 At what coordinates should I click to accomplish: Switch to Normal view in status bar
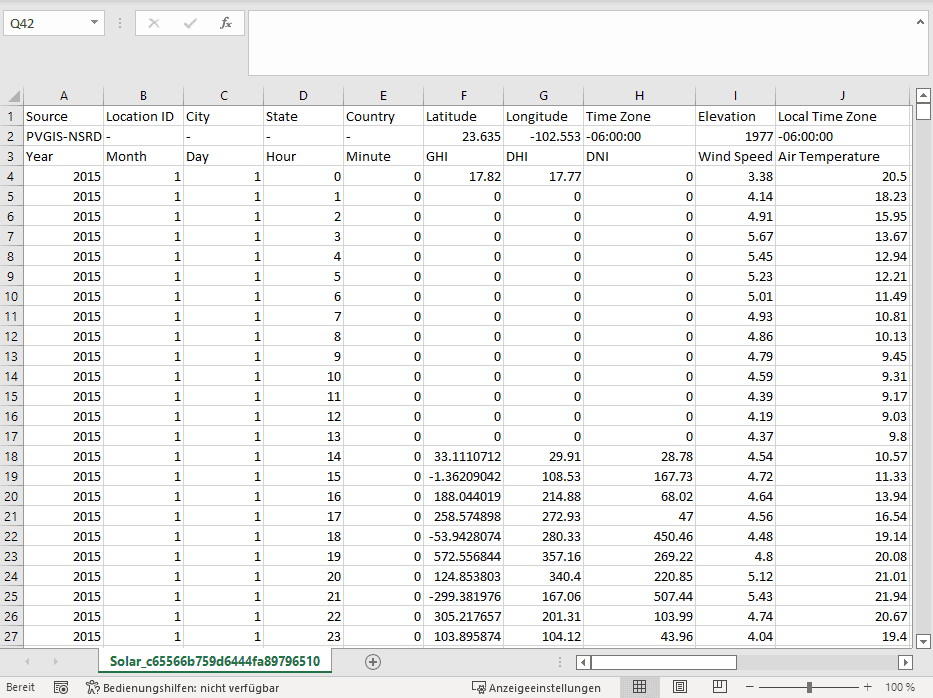639,687
